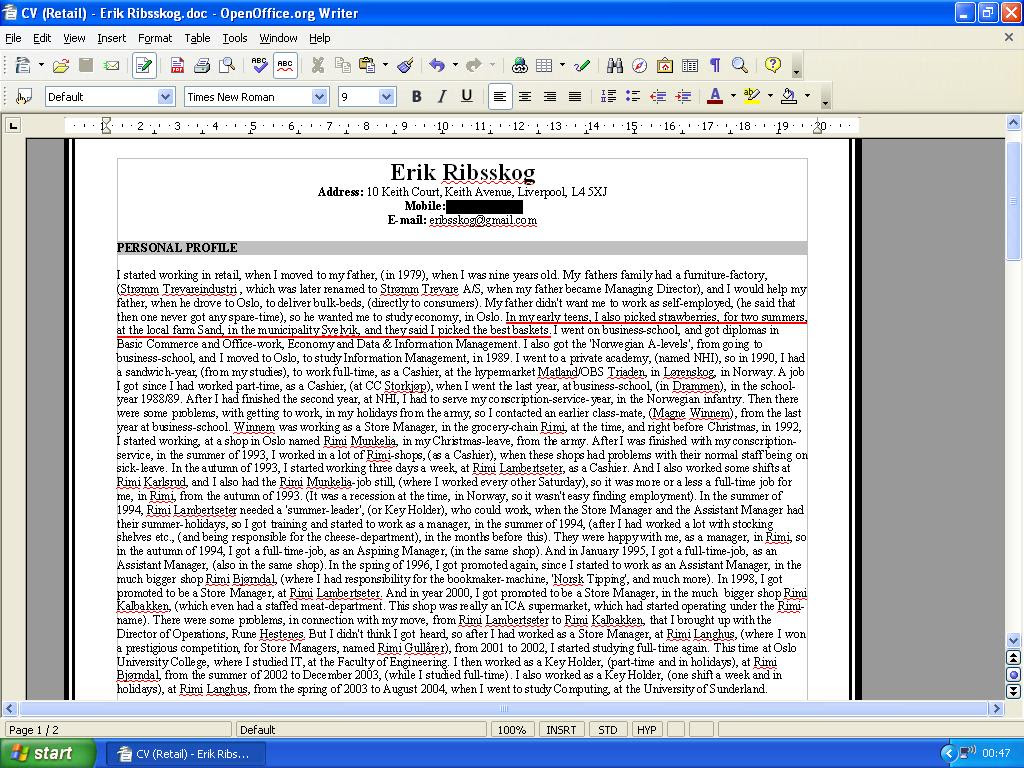
Task: Open Times New Roman font dropdown
Action: pos(319,97)
